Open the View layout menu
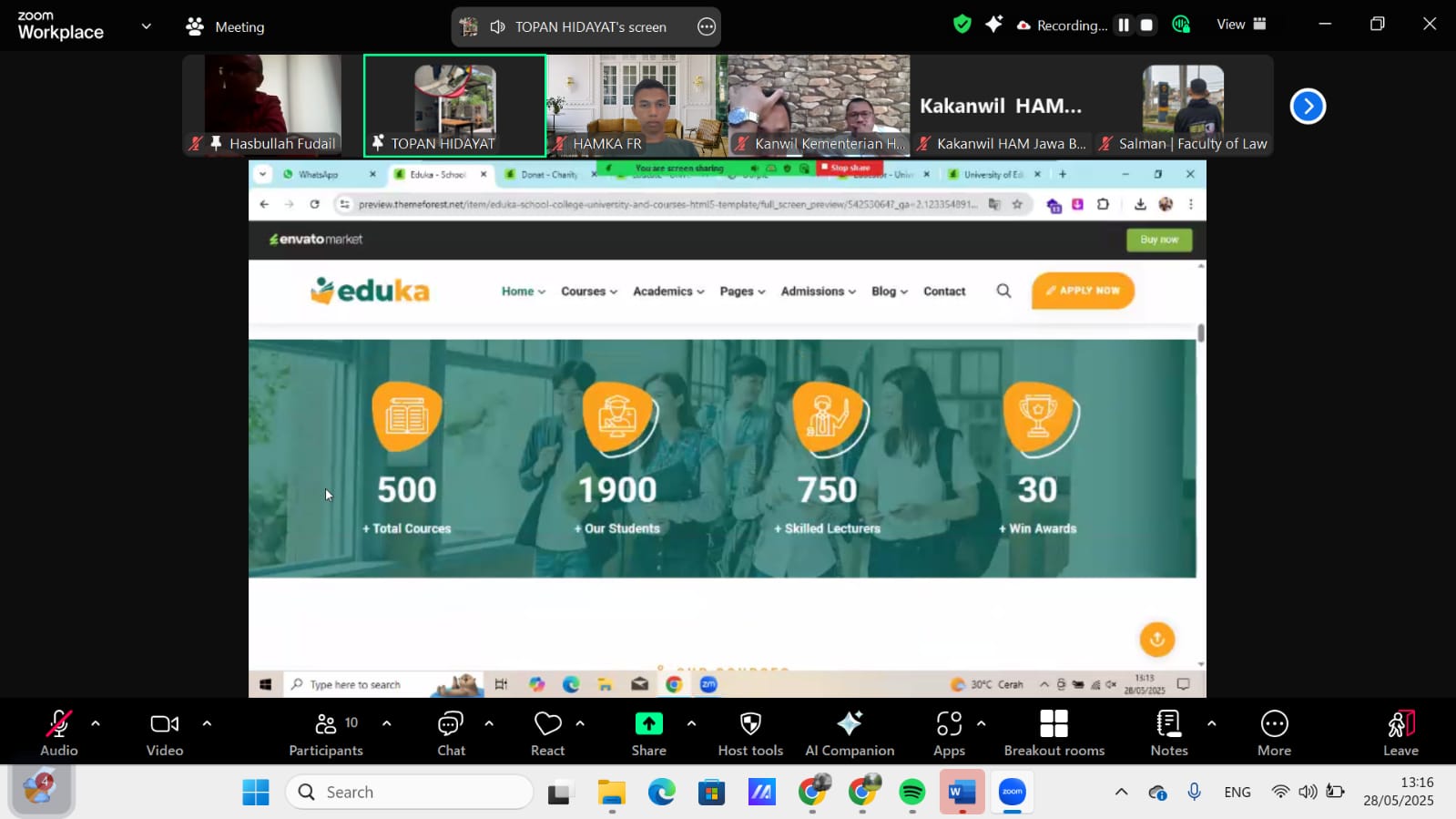 1241,25
